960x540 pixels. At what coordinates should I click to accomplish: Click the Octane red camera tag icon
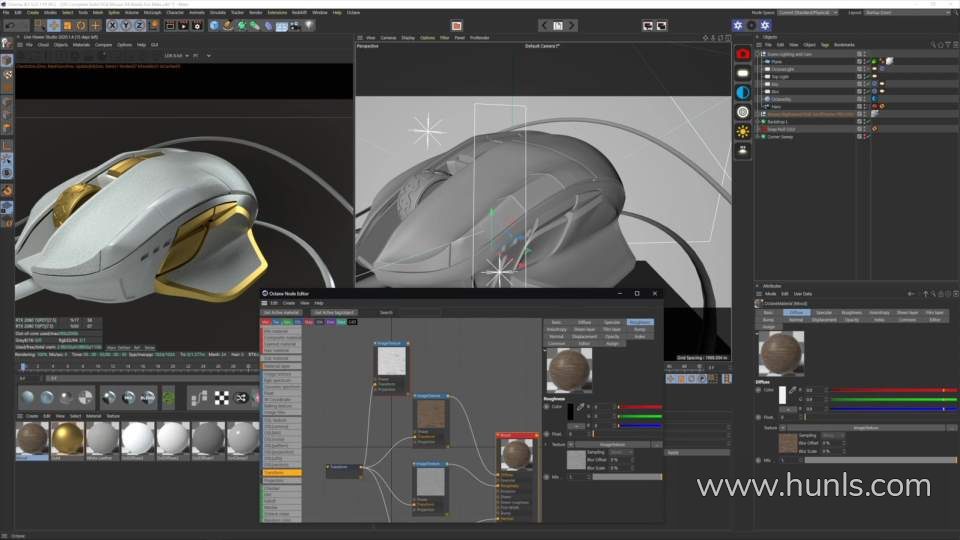pos(743,53)
